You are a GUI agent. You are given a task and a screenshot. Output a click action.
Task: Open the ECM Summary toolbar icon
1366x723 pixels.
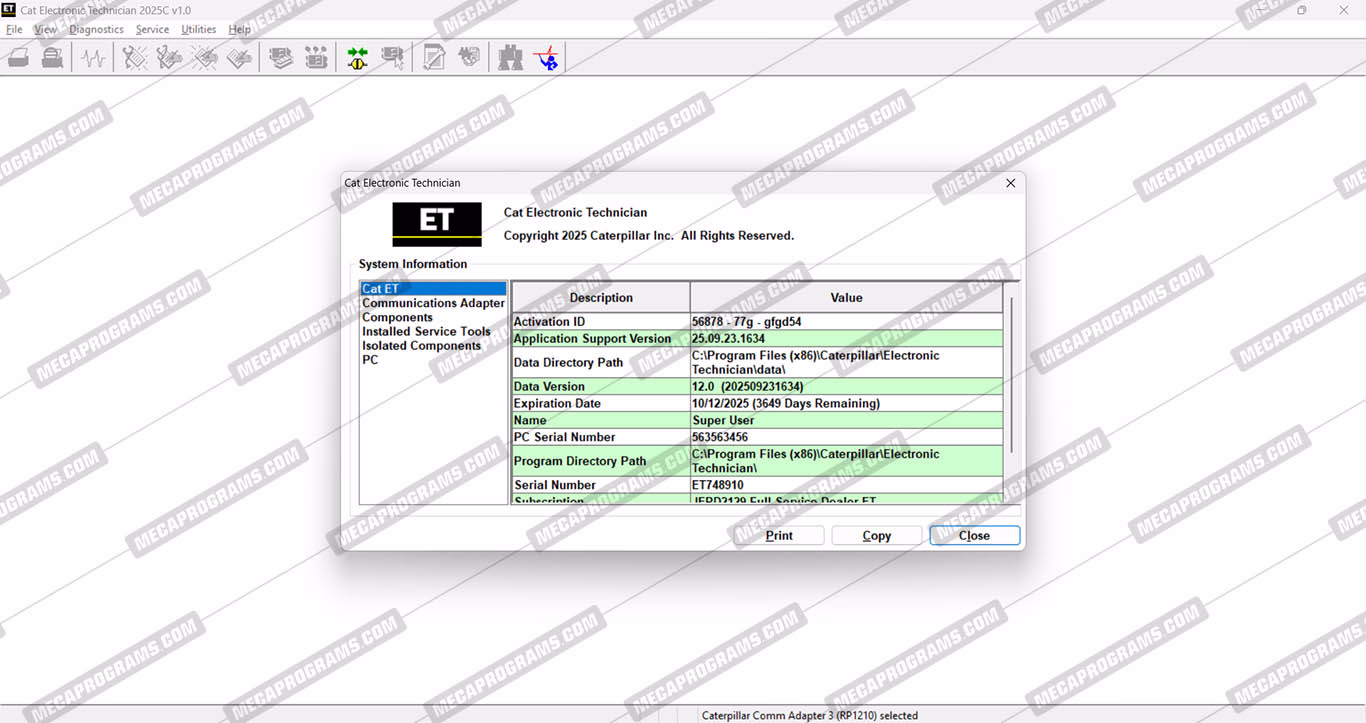pos(282,59)
